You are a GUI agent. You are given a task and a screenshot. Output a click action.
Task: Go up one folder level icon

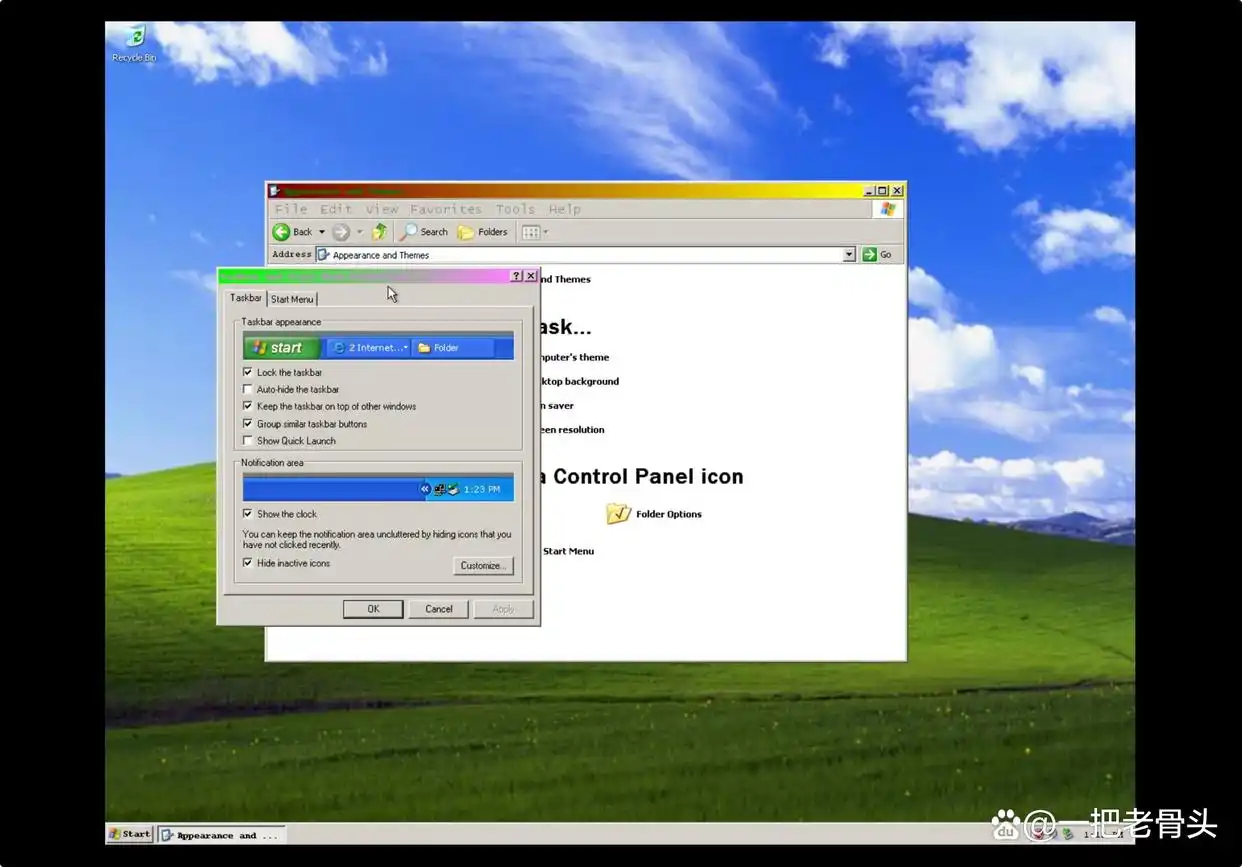(x=379, y=232)
